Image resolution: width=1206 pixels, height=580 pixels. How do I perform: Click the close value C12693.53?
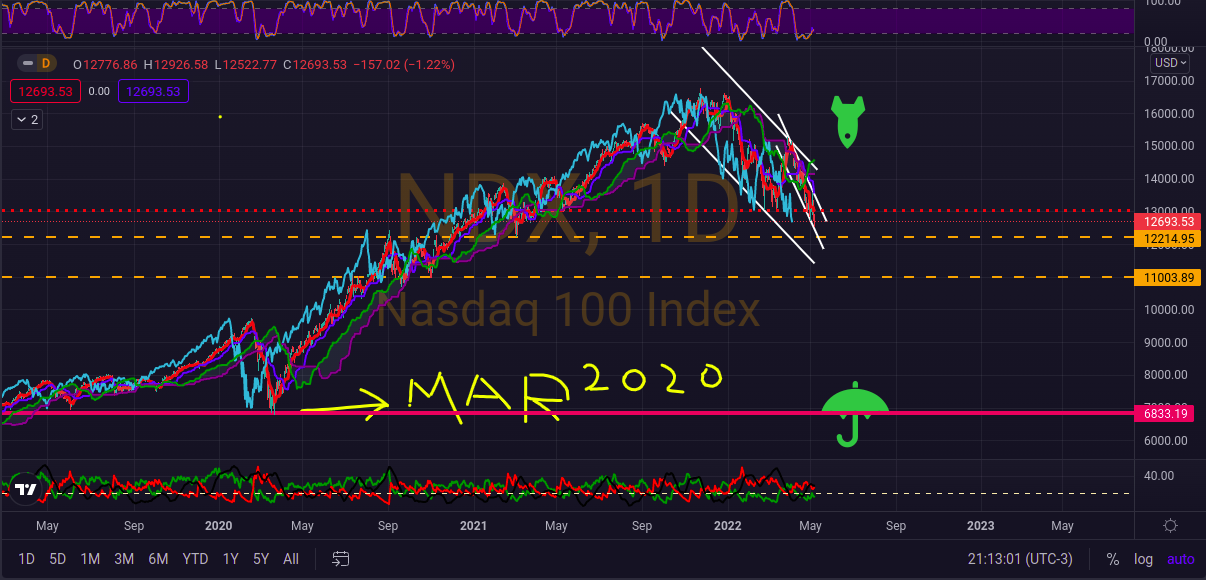coord(314,65)
